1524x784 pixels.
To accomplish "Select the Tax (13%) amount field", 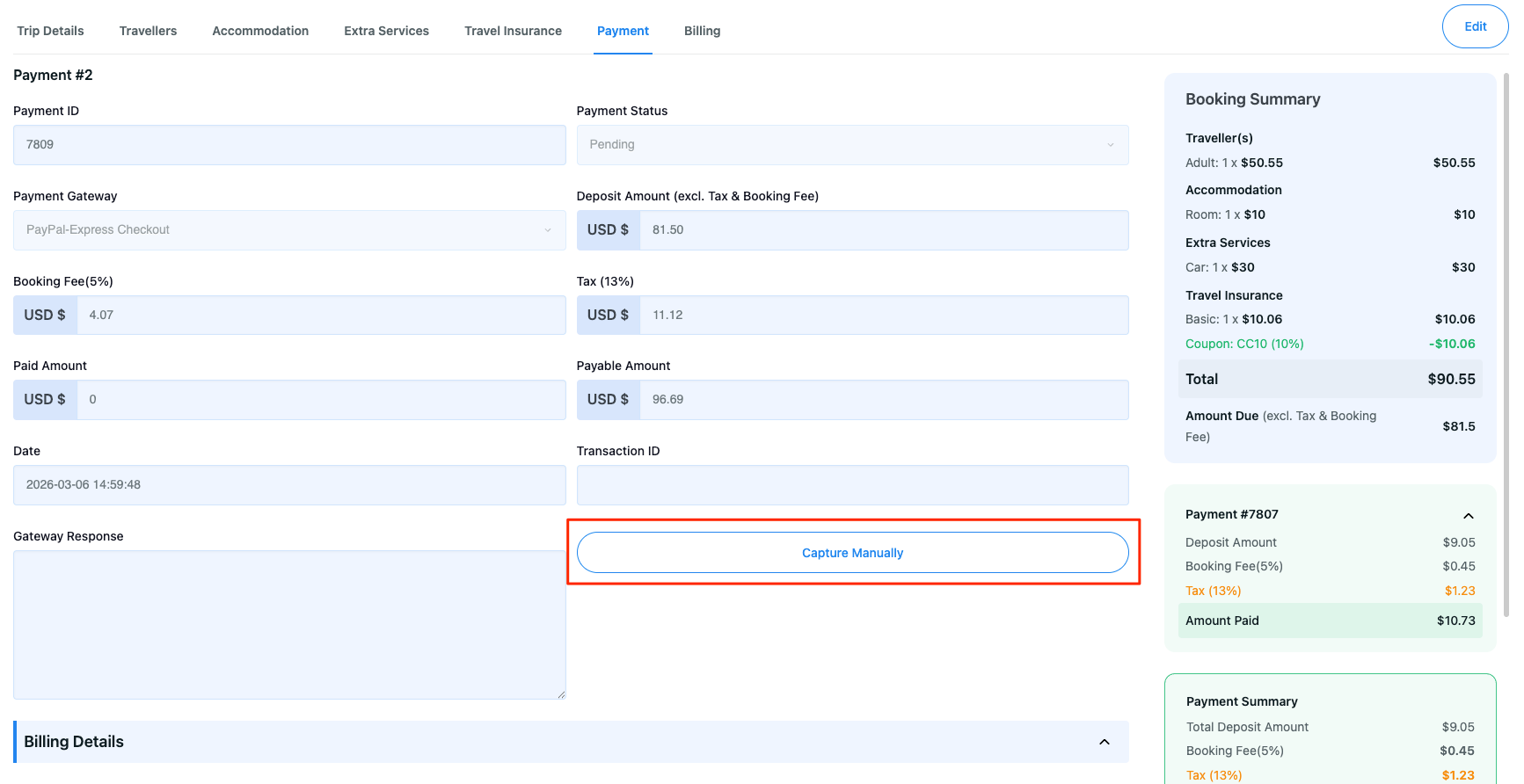I will 883,316.
